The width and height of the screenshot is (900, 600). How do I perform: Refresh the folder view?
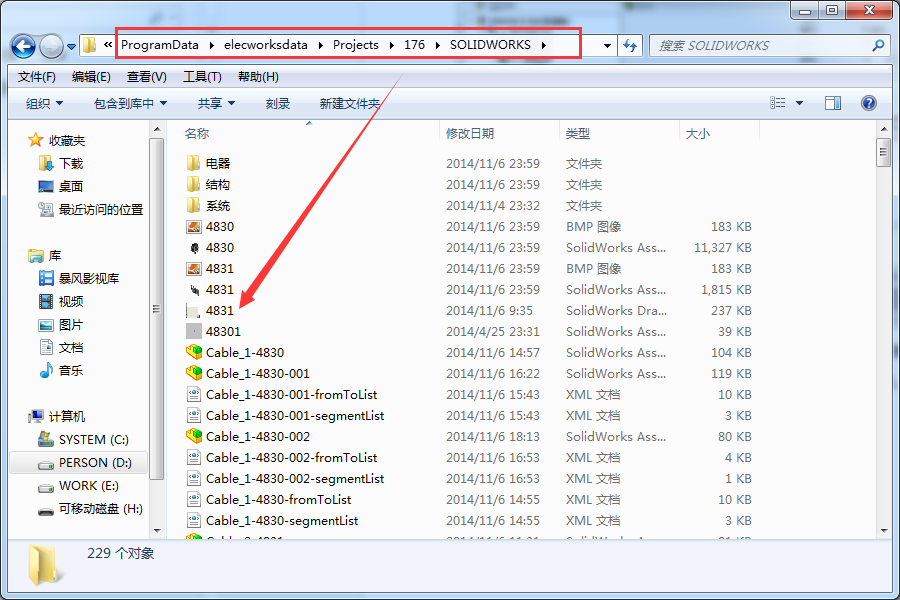630,45
